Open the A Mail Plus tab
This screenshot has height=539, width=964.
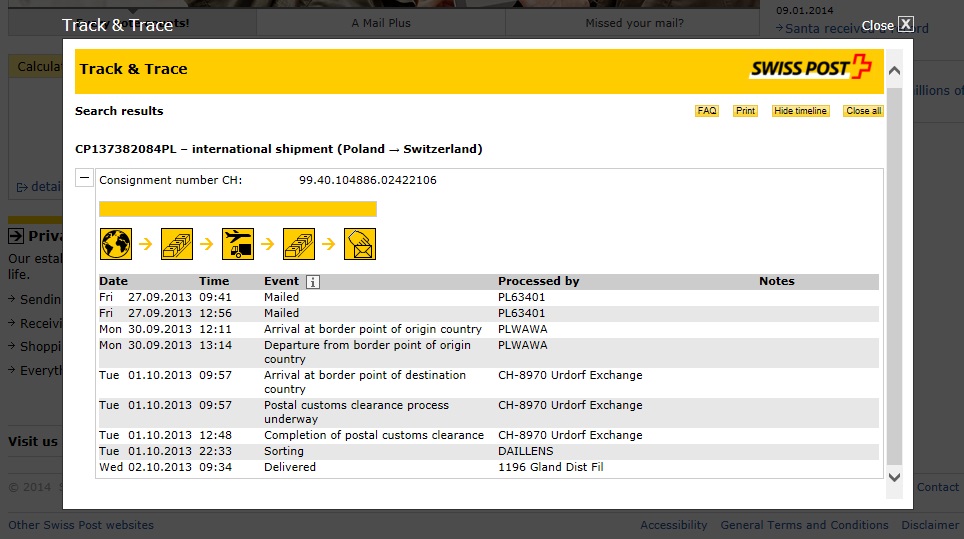pos(381,23)
